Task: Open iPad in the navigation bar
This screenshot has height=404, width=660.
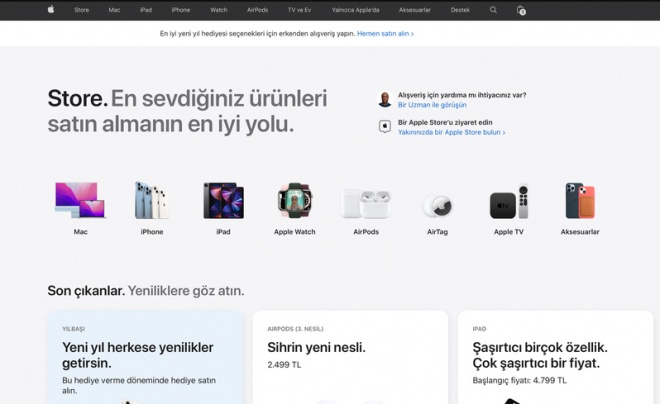Action: click(x=146, y=10)
